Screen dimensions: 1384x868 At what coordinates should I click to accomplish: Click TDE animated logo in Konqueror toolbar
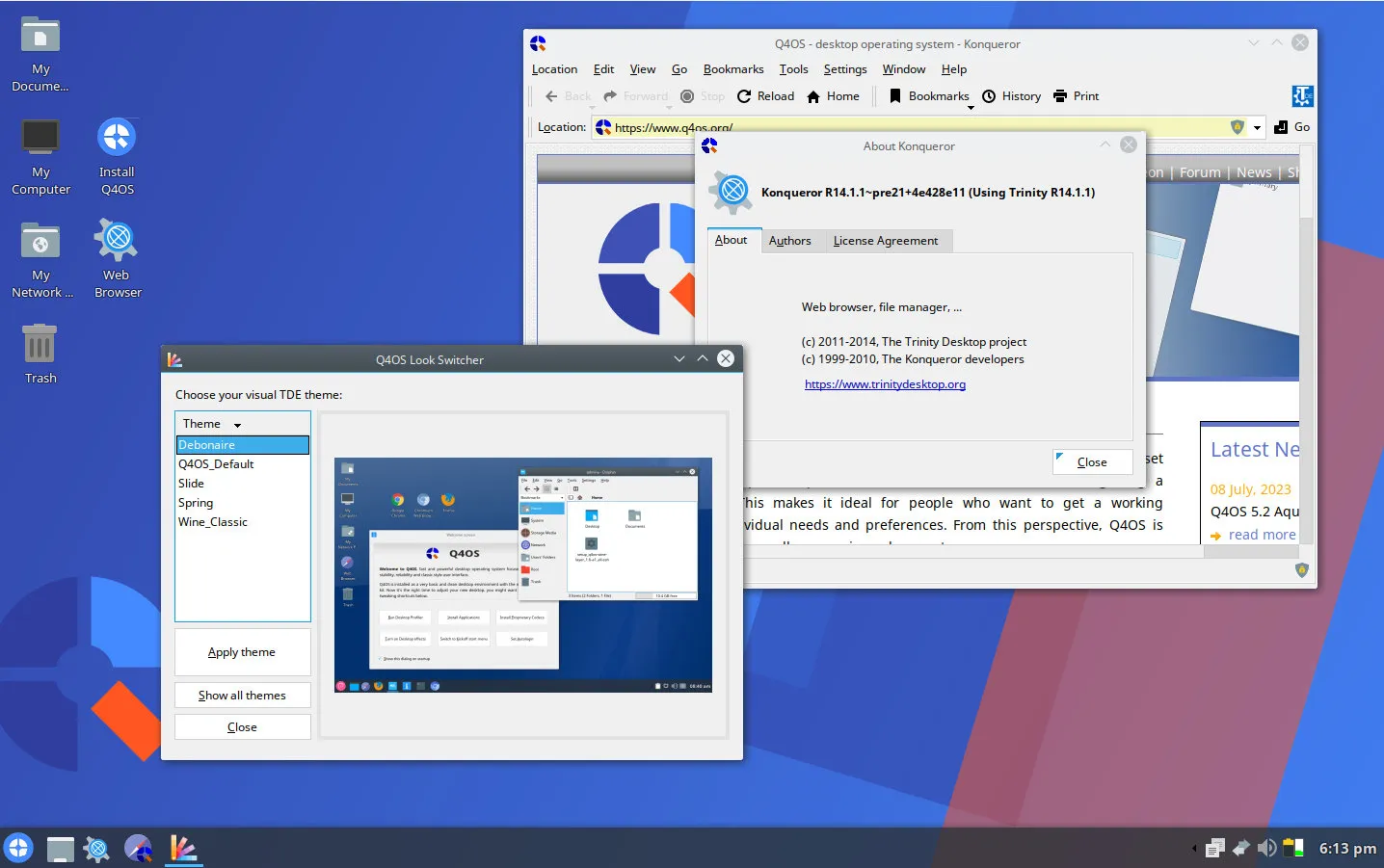1302,96
